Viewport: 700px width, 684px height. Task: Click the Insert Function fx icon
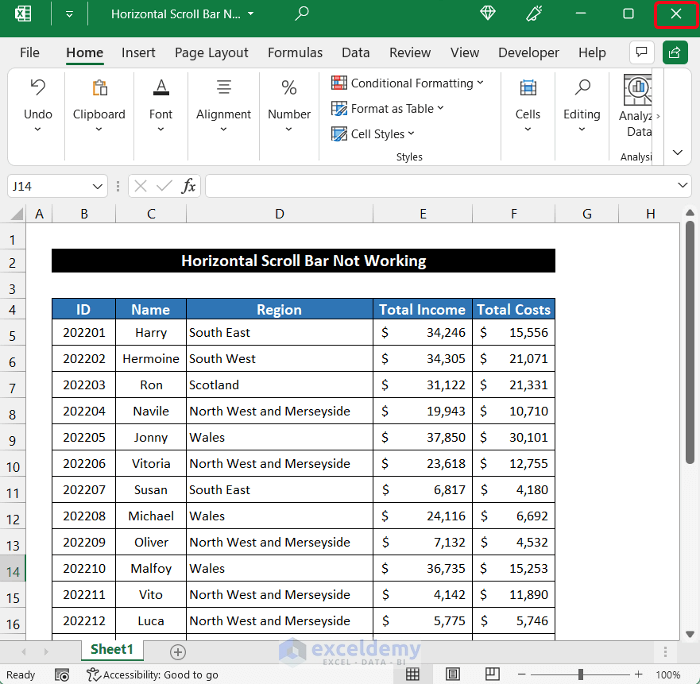coord(188,186)
